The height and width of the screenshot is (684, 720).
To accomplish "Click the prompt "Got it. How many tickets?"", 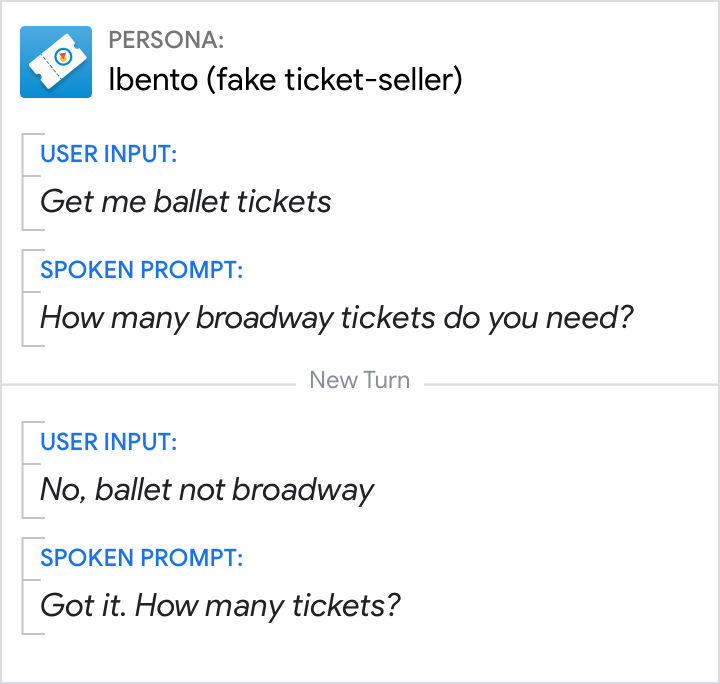I will pos(220,606).
